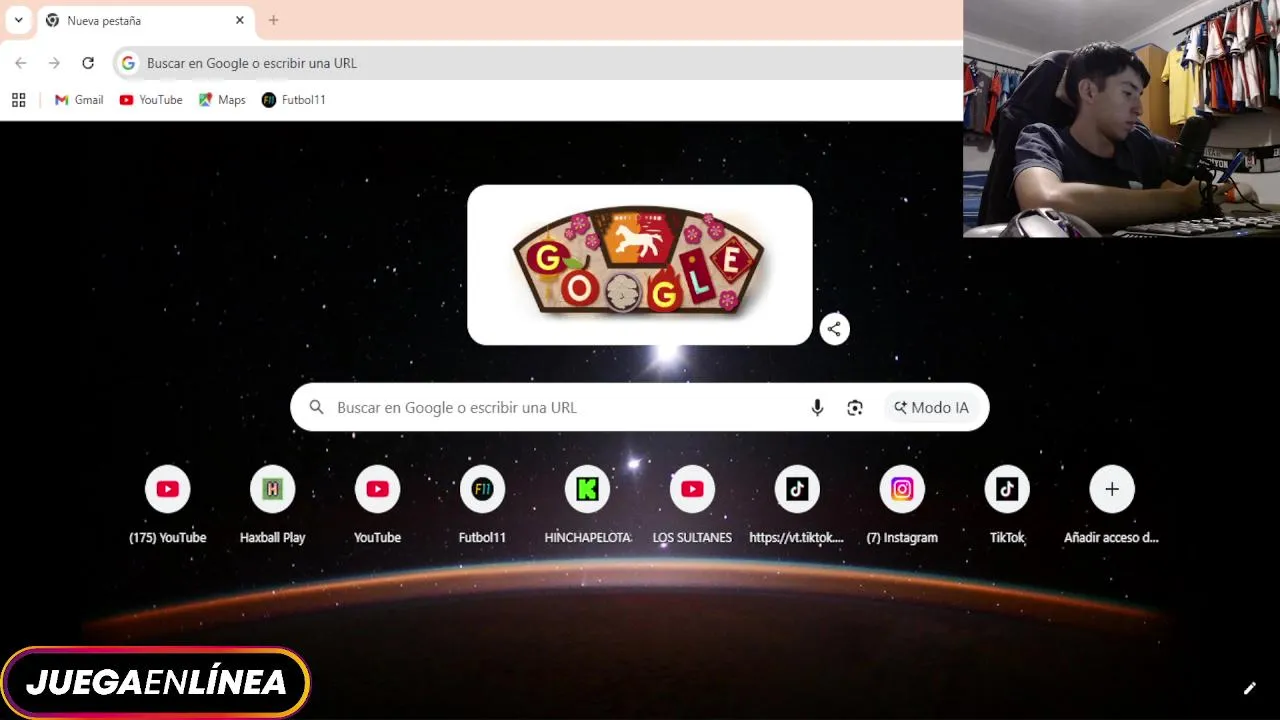
Task: Click the Google Doodle image
Action: pyautogui.click(x=640, y=264)
